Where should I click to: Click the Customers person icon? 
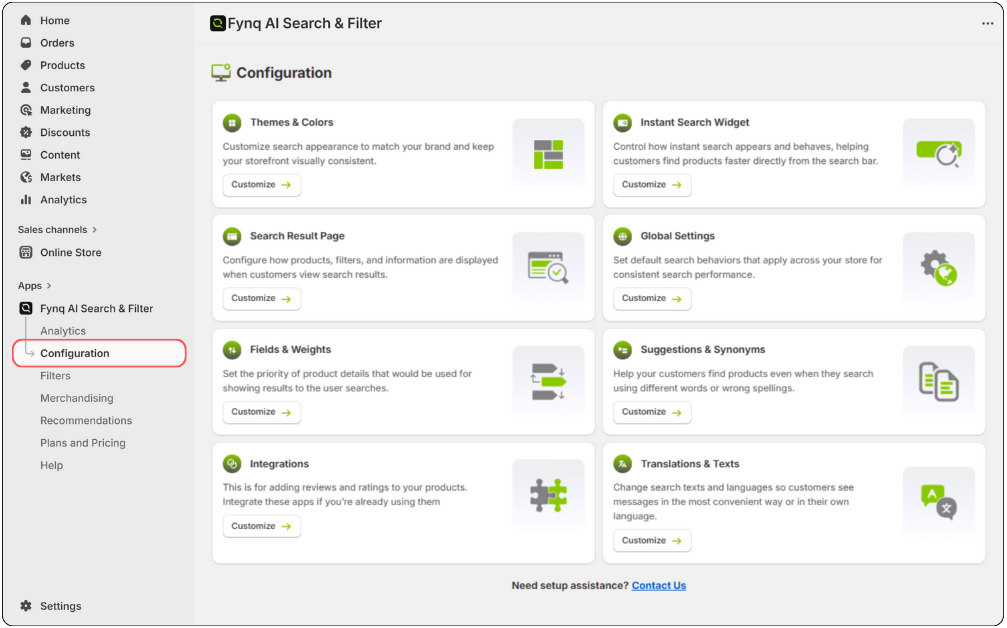(x=26, y=87)
